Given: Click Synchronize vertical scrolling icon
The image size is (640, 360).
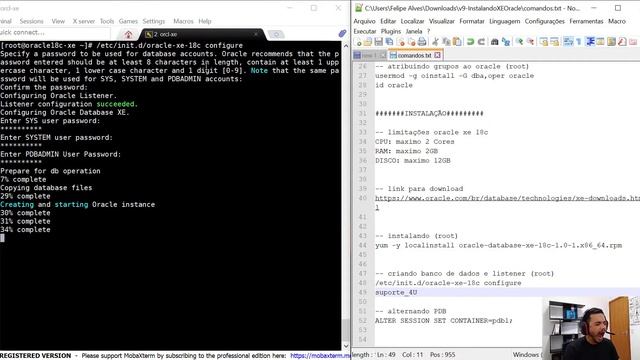Looking at the screenshot, I should [544, 42].
